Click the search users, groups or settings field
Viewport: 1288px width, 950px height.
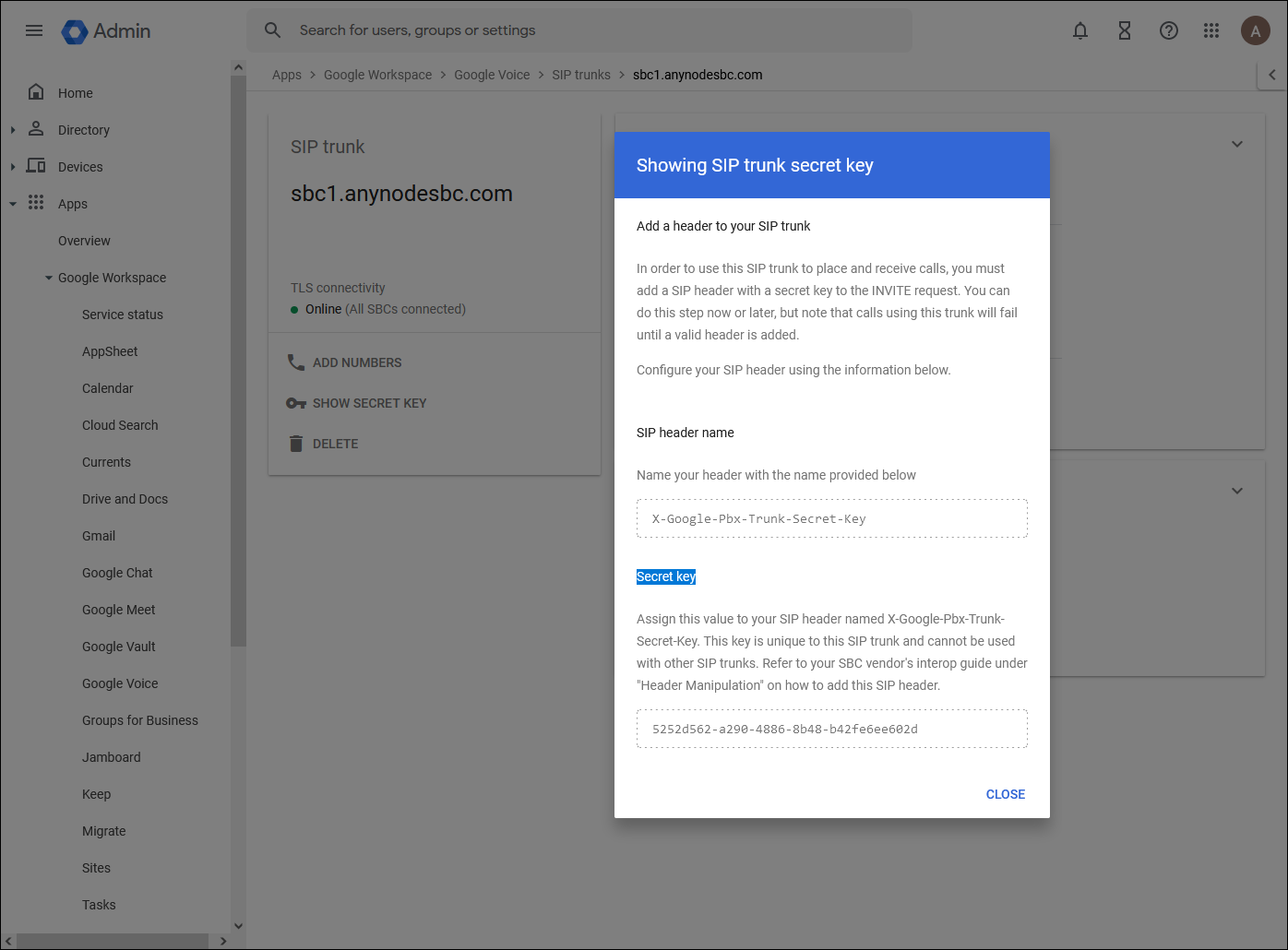point(578,30)
